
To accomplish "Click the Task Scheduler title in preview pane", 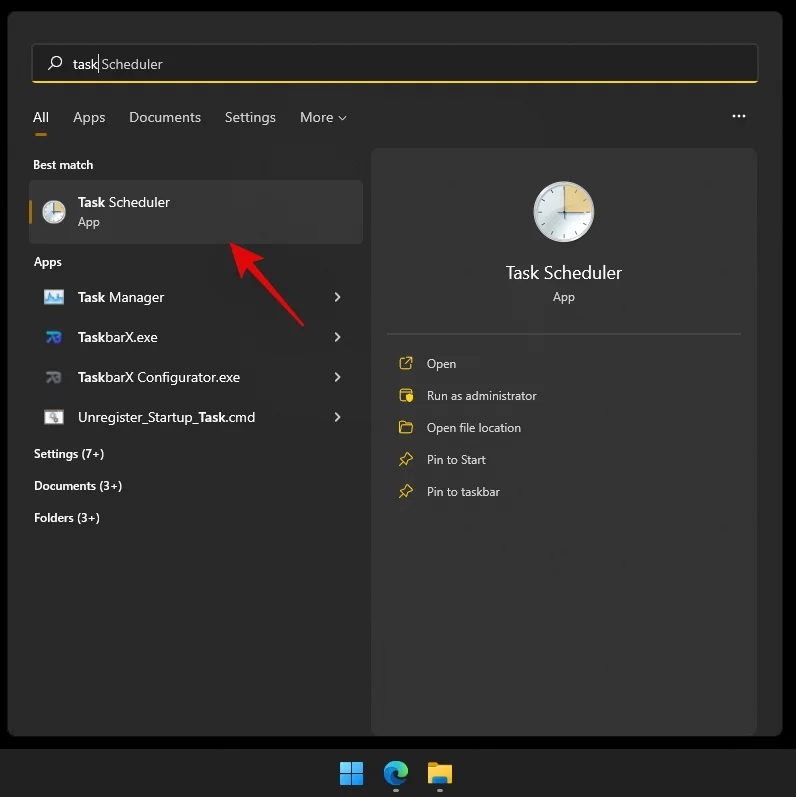I will pos(564,273).
